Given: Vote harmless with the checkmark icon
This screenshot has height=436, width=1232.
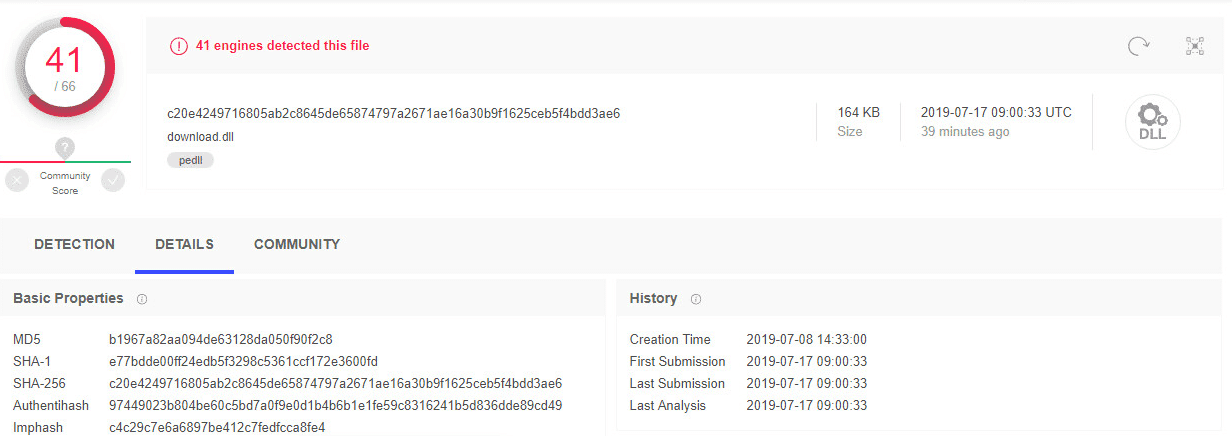Looking at the screenshot, I should click(x=113, y=181).
